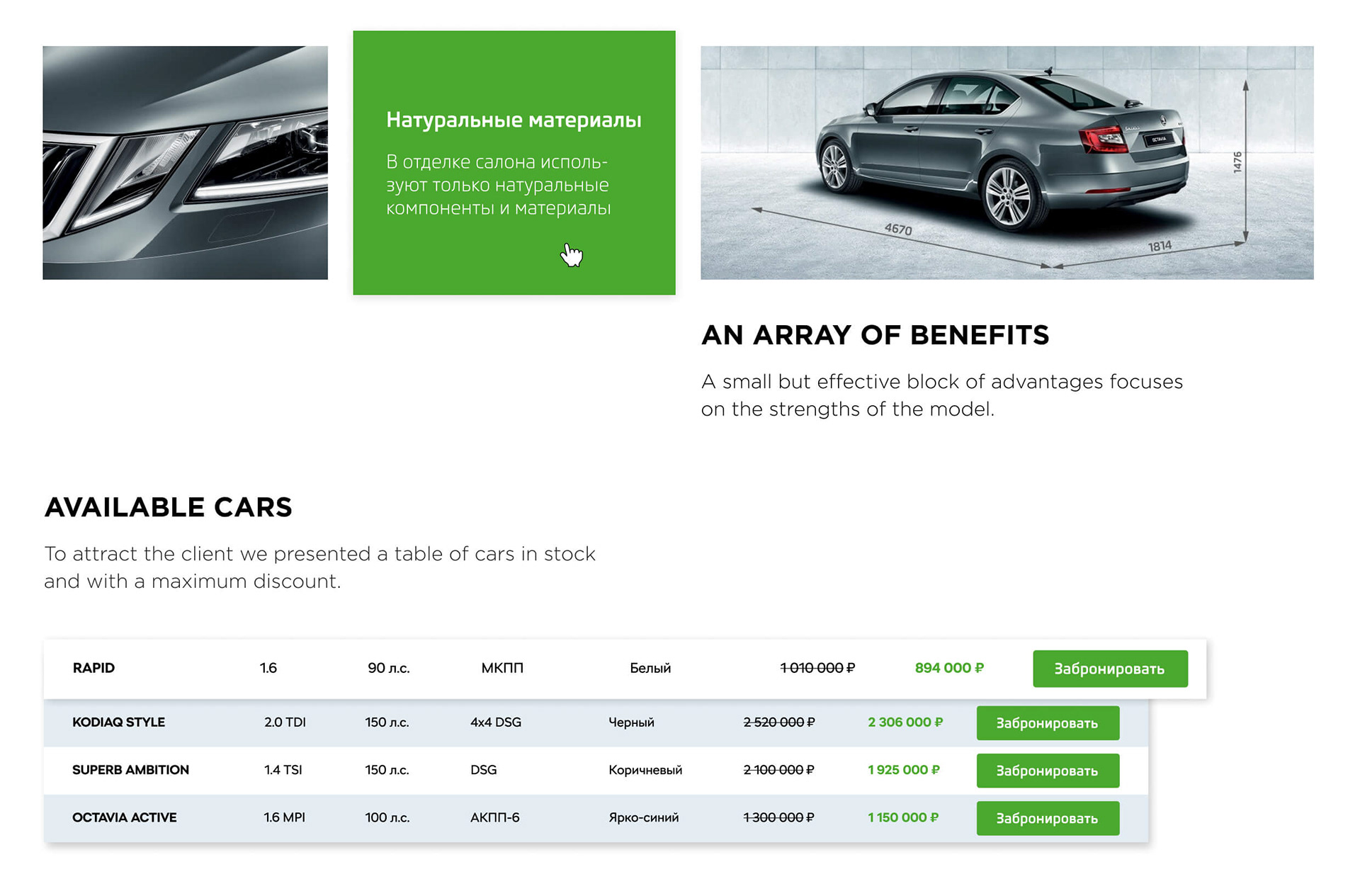Click old price 2 100 000 ₽
This screenshot has height=896, width=1360.
778,770
